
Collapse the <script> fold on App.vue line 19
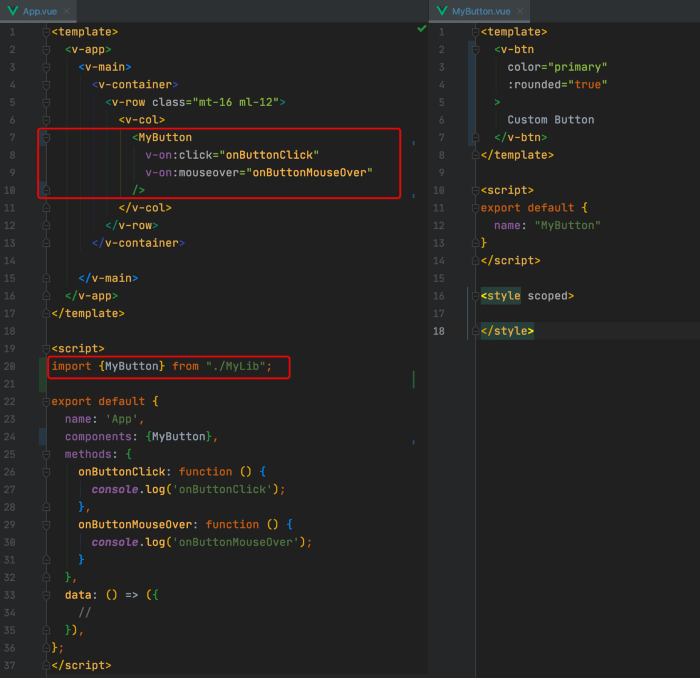pyautogui.click(x=46, y=349)
